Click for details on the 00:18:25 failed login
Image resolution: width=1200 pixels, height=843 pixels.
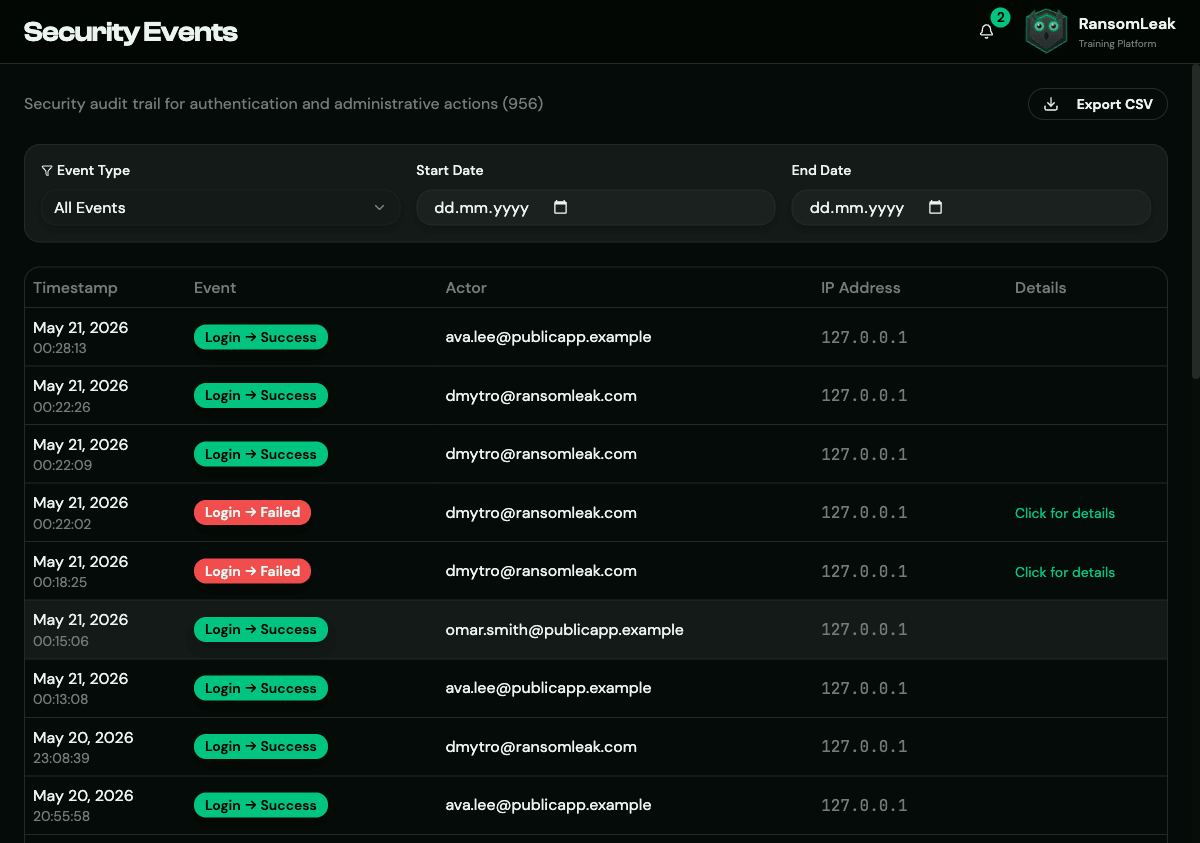click(1064, 572)
